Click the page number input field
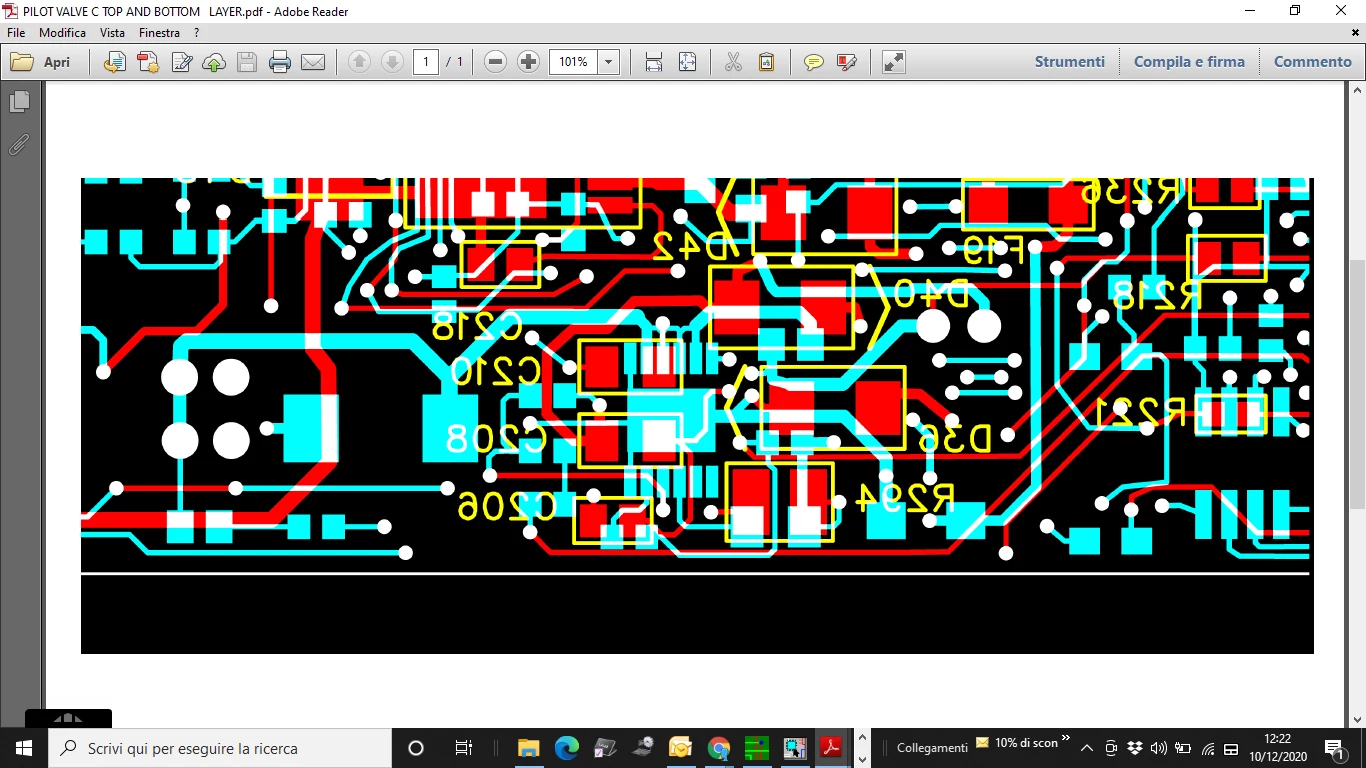This screenshot has height=768, width=1366. coord(426,62)
